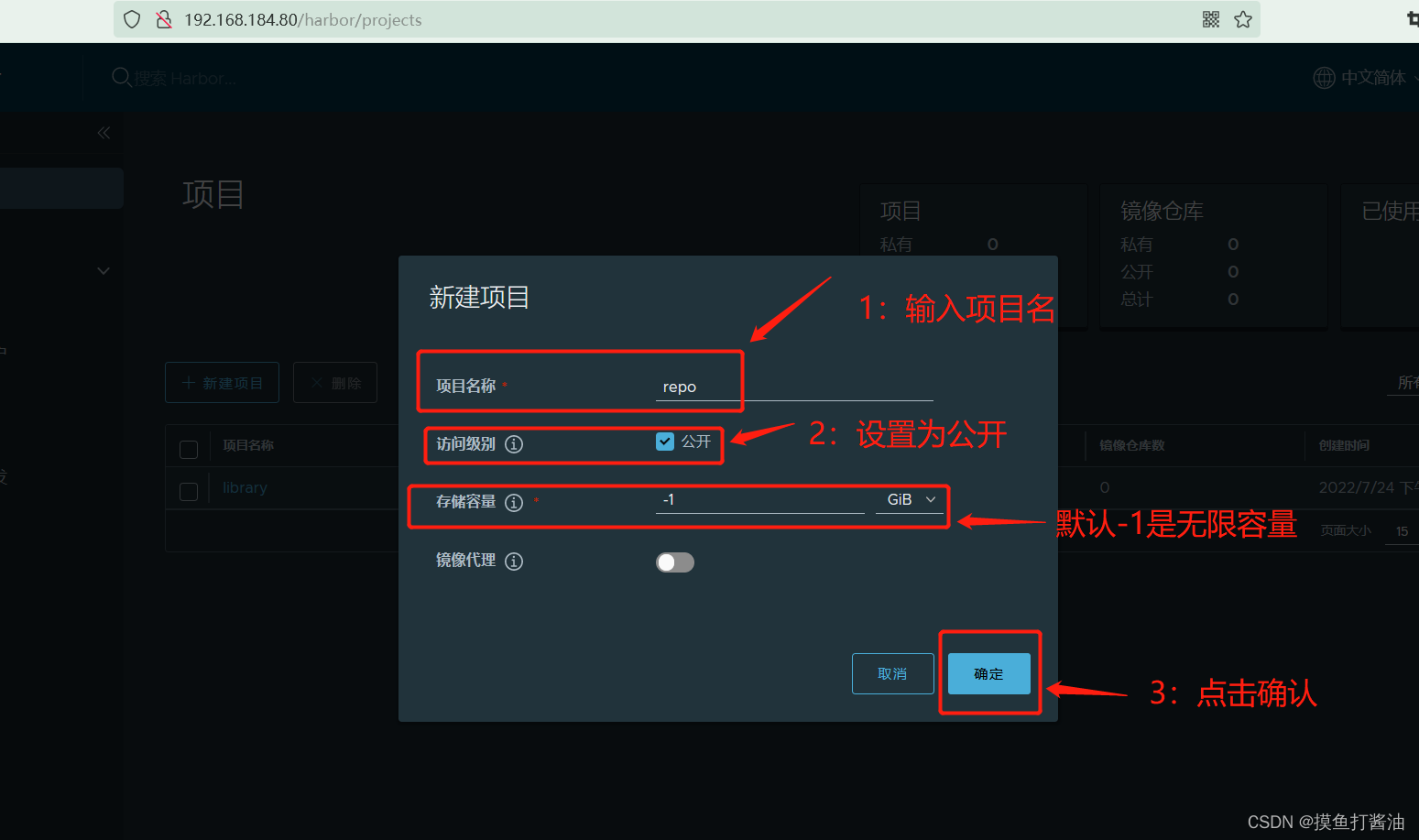
Task: Sort by 镜像仓库数 column header
Action: click(1132, 445)
